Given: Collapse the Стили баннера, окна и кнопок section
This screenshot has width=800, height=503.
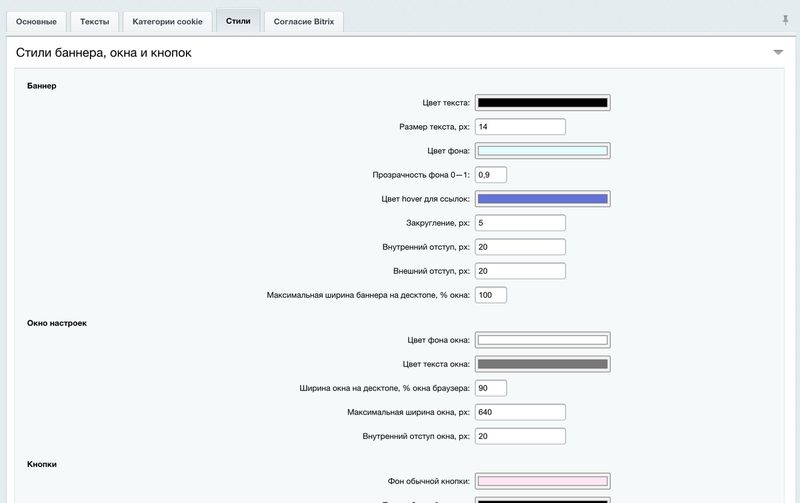Looking at the screenshot, I should coord(778,52).
